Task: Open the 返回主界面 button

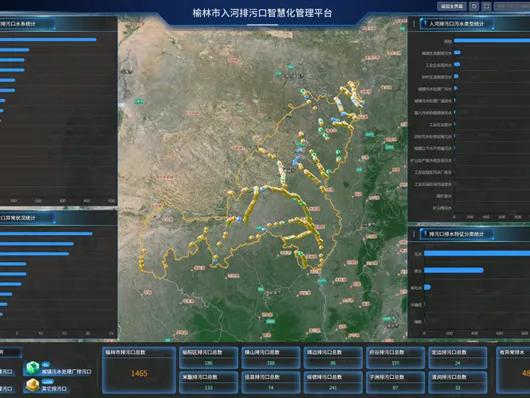Action: [452, 6]
